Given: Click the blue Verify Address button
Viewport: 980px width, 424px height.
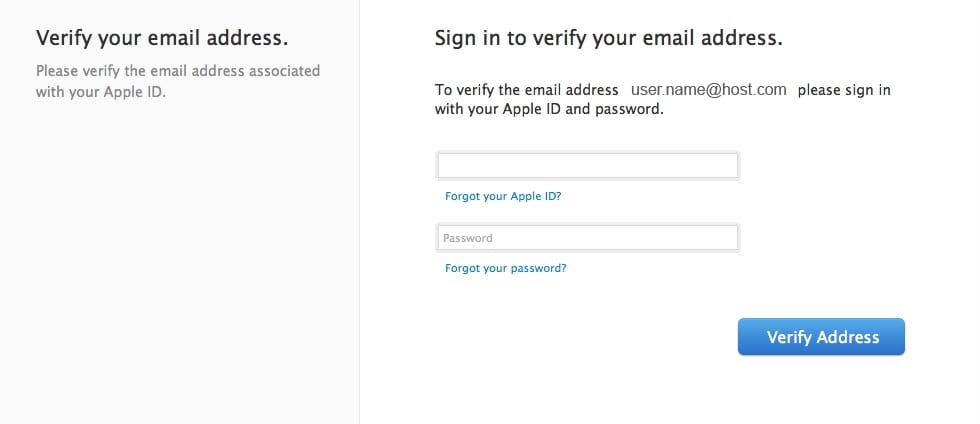Looking at the screenshot, I should [x=821, y=336].
